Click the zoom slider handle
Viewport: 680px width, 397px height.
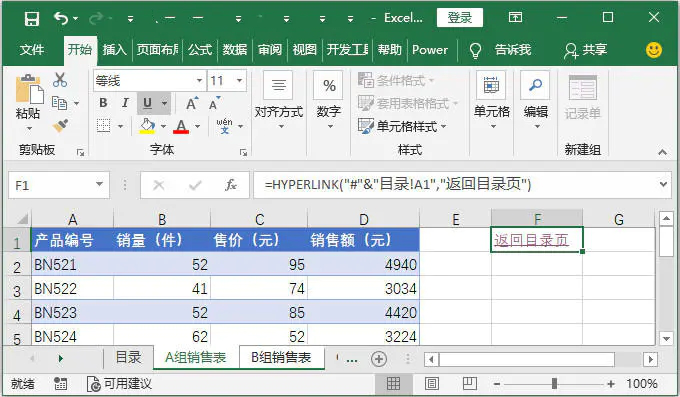pos(554,384)
